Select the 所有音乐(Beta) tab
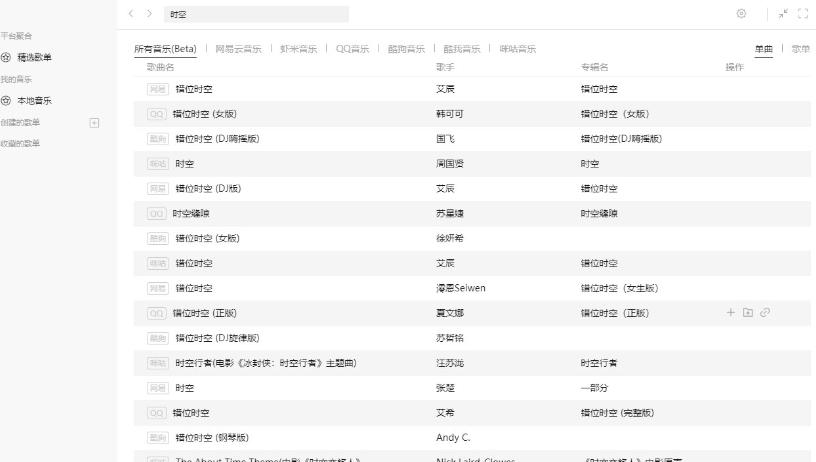 pyautogui.click(x=165, y=49)
